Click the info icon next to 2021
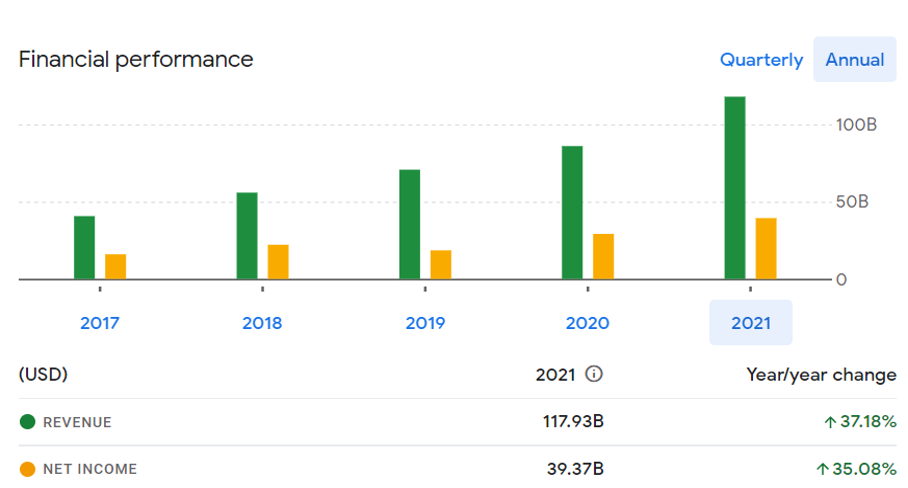The image size is (908, 488). point(594,374)
